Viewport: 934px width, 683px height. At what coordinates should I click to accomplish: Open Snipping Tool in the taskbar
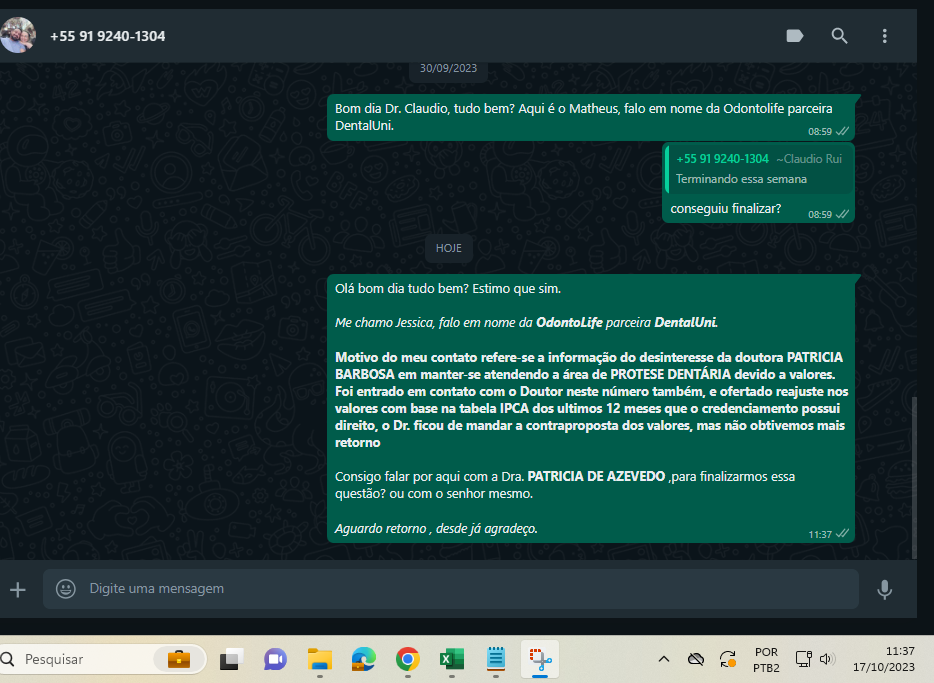pos(540,659)
